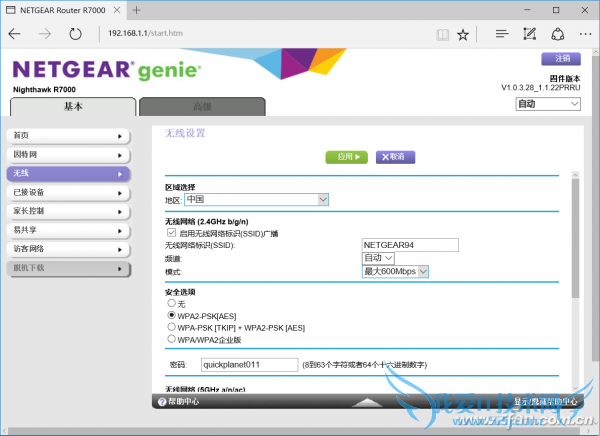Viewport: 600px width, 436px height.
Task: Click the 已接设备 menu arrow
Action: point(120,193)
